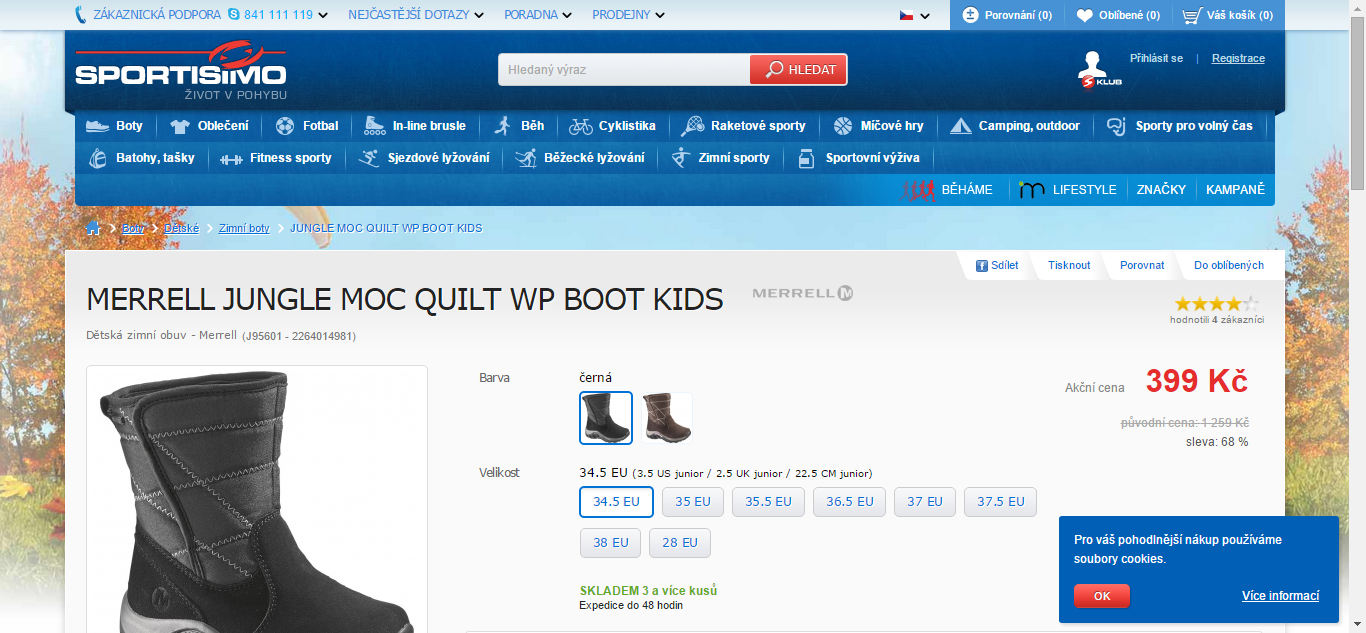Click the bicycle icon beside Cyklistika
The height and width of the screenshot is (633, 1366).
point(581,126)
